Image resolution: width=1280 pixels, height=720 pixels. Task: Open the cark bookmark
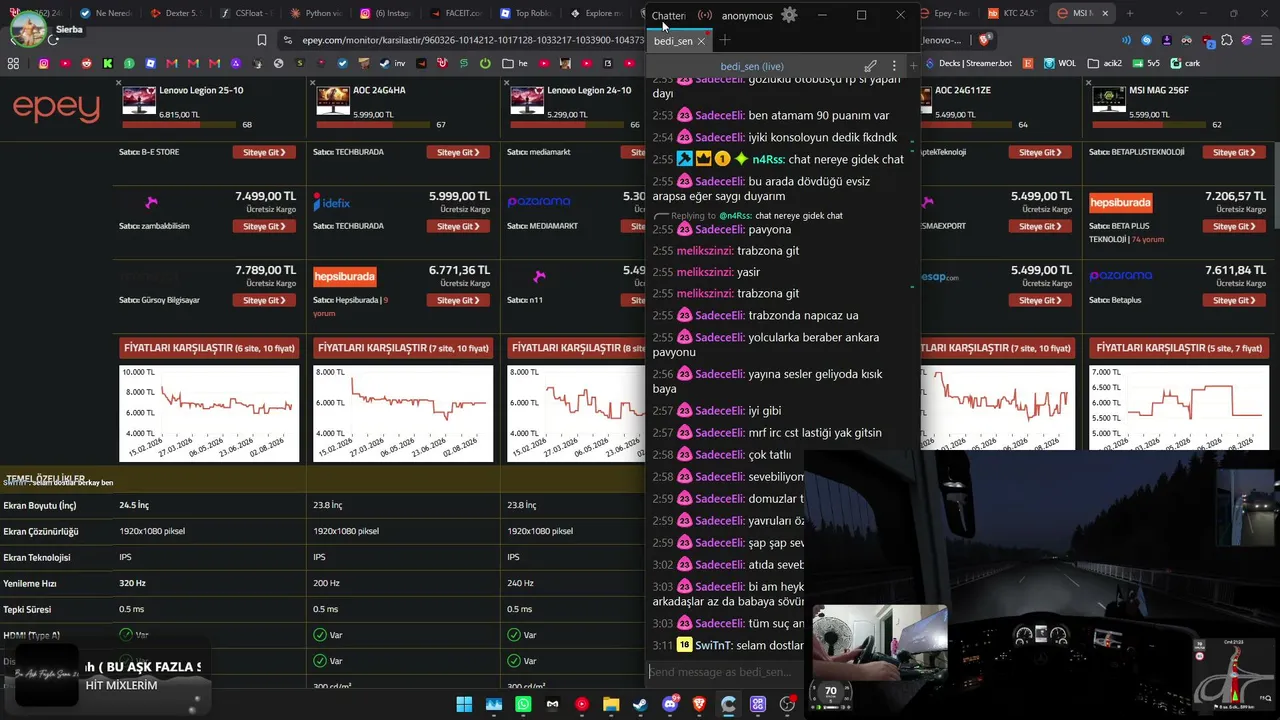(x=1184, y=63)
